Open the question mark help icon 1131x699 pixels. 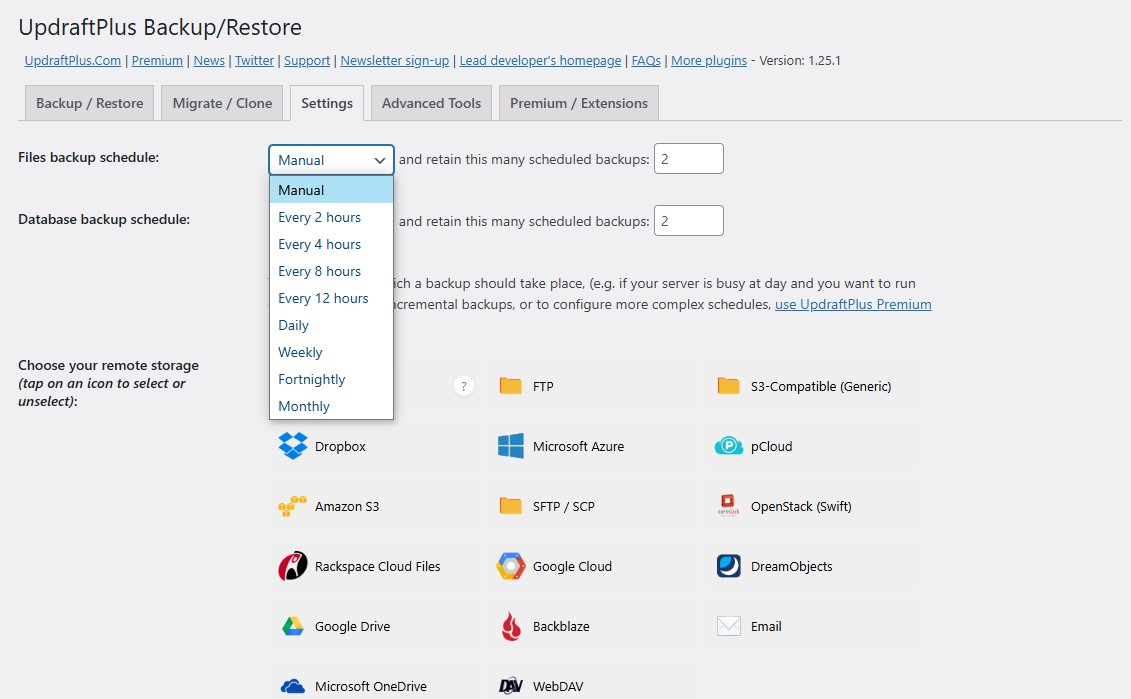click(464, 387)
